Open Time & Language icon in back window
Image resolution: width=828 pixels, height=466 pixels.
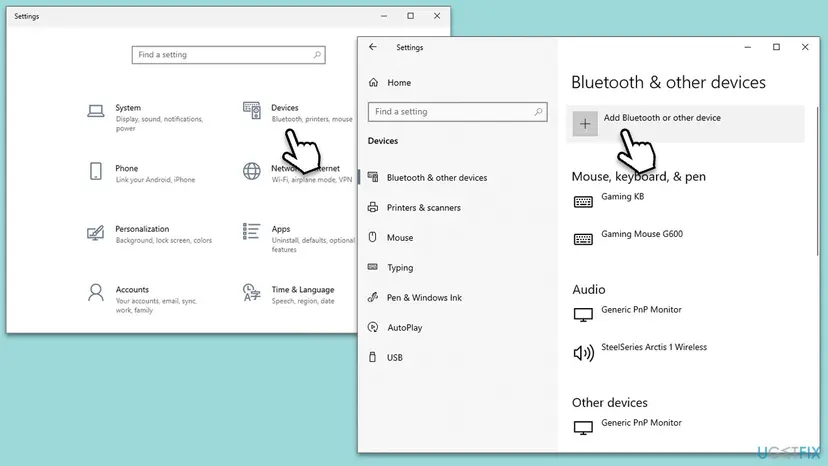pyautogui.click(x=251, y=292)
